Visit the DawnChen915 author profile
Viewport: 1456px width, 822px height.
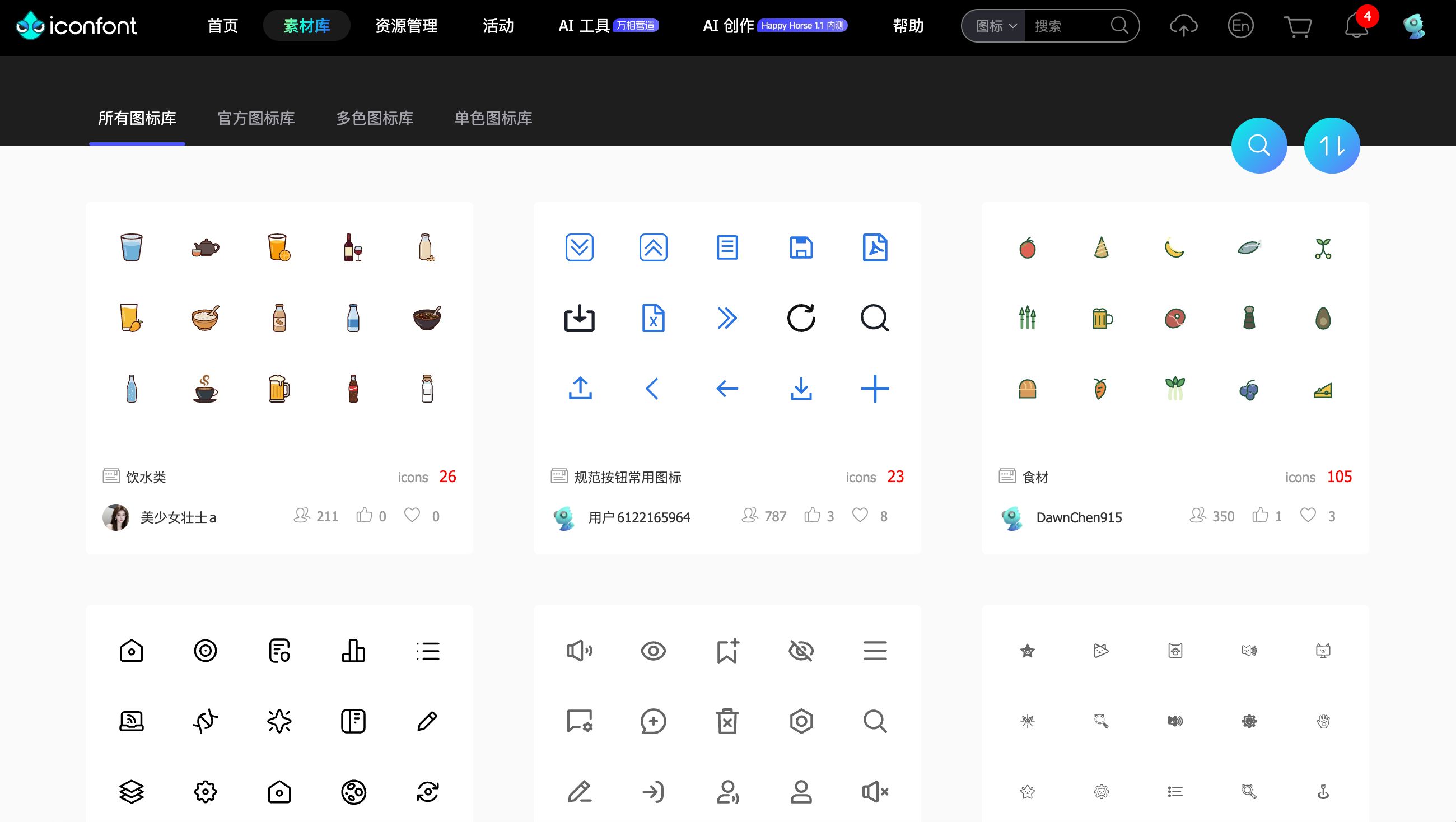1079,517
